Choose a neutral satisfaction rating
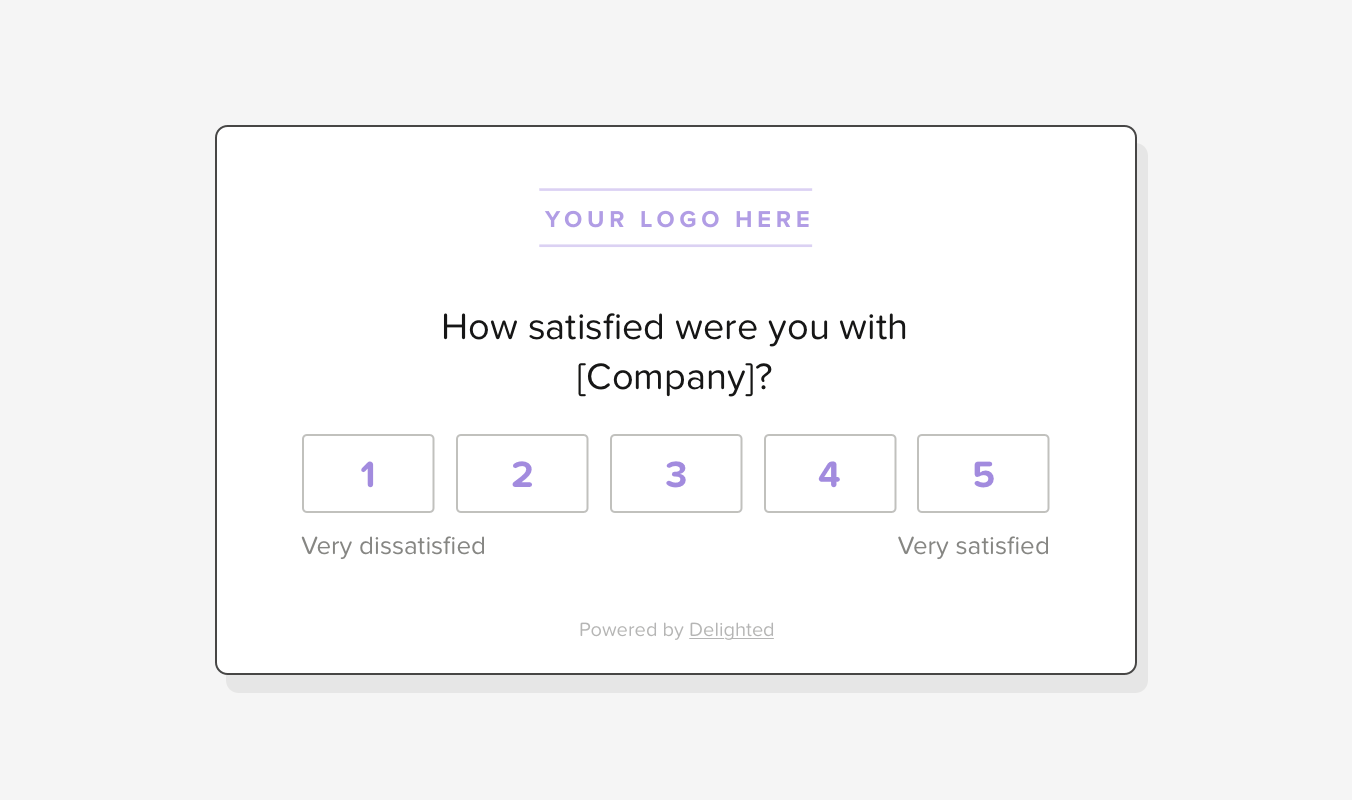The image size is (1352, 800). [x=676, y=473]
